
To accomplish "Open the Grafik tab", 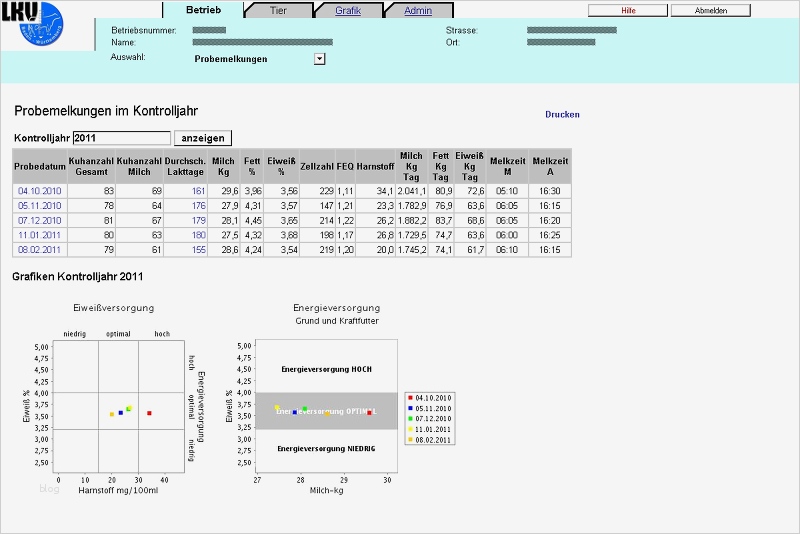I will point(348,10).
